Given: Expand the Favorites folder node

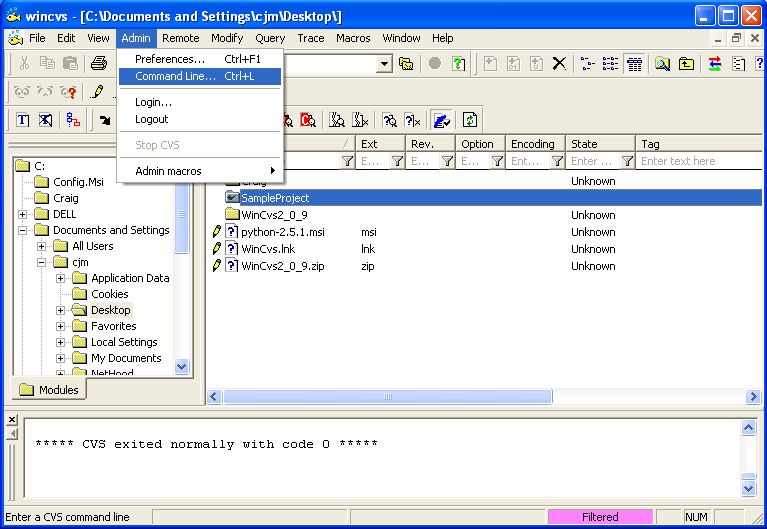Looking at the screenshot, I should 61,326.
